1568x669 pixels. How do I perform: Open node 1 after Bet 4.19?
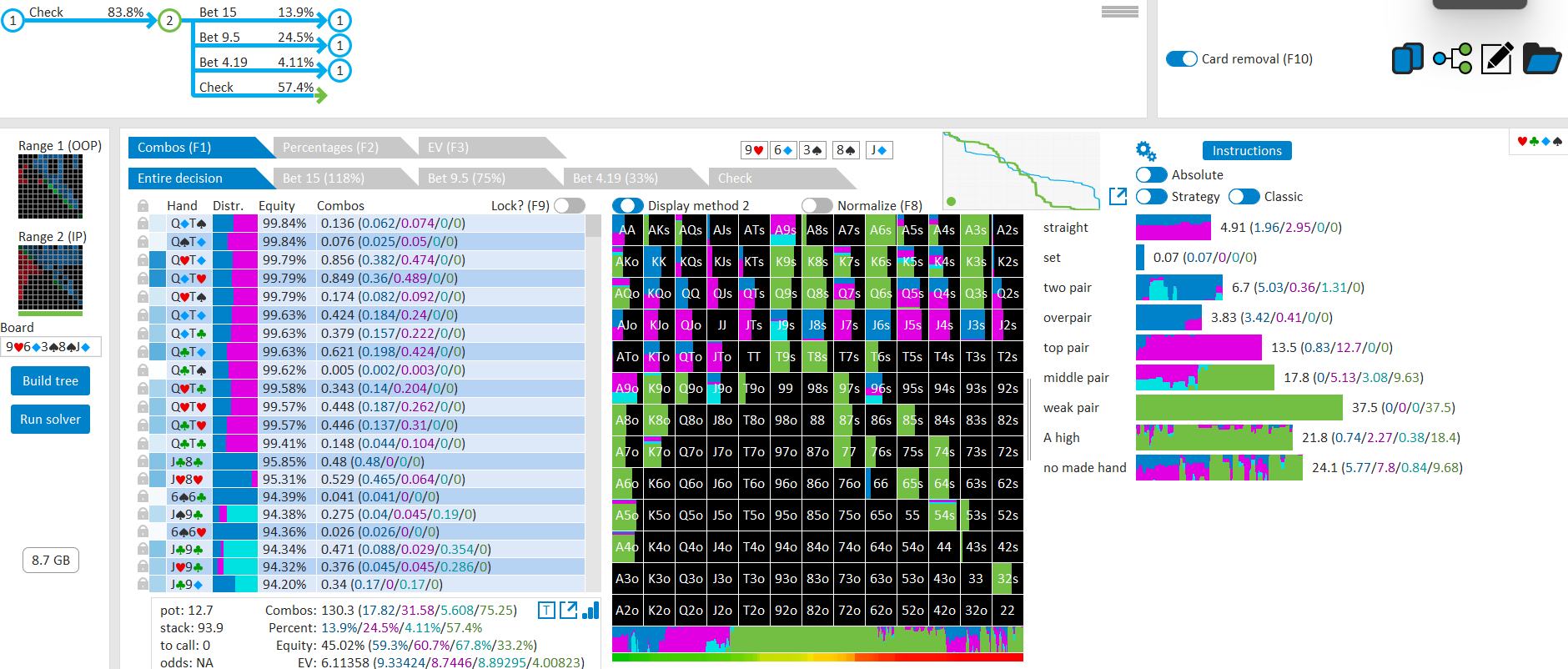339,70
